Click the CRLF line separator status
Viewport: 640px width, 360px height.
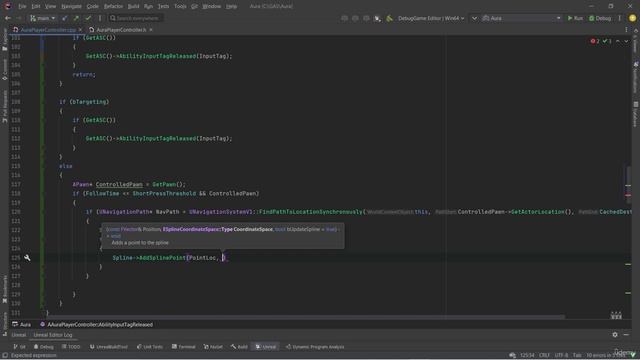click(x=544, y=355)
